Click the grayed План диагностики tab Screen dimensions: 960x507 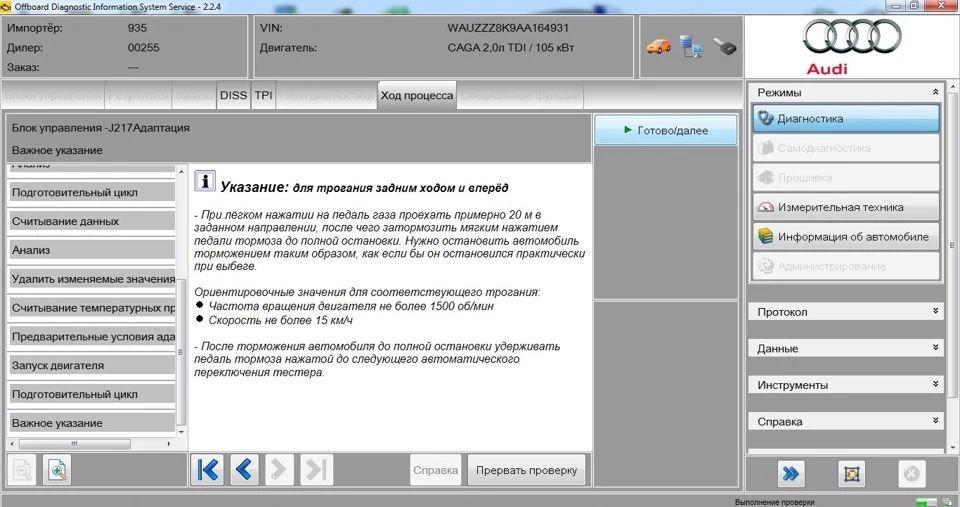click(x=326, y=96)
